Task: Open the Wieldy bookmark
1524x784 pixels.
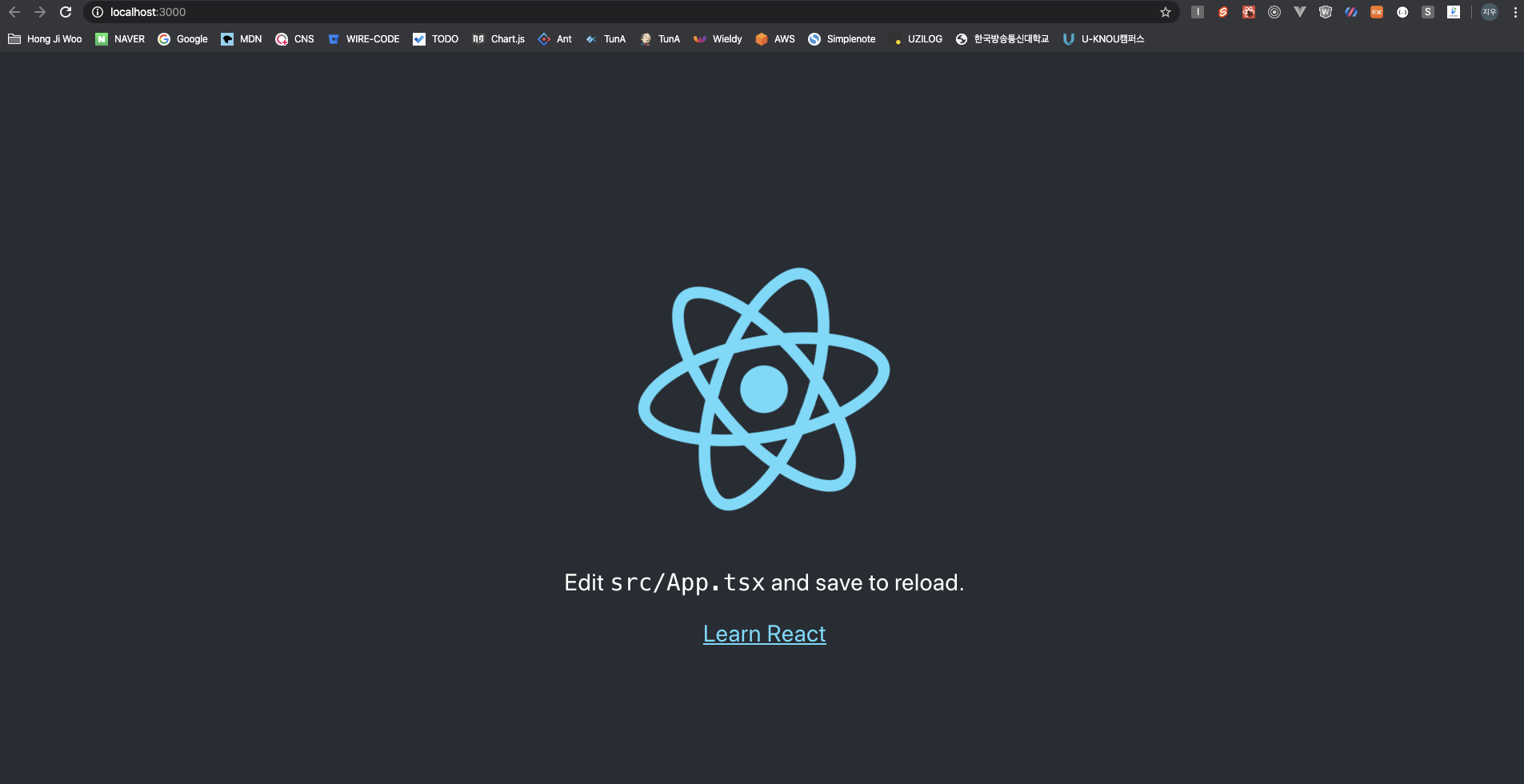Action: point(718,39)
